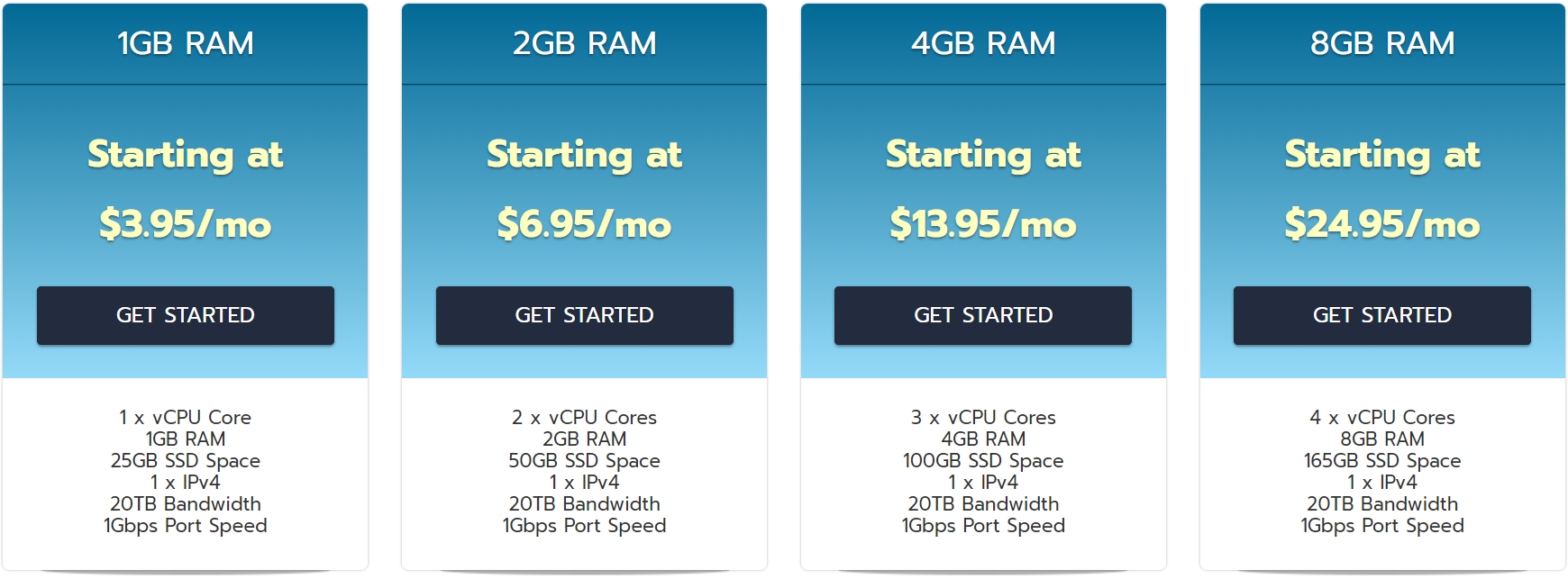Screen dimensions: 1568x579
Task: Select the 4GB RAM plan heading
Action: pyautogui.click(x=983, y=43)
